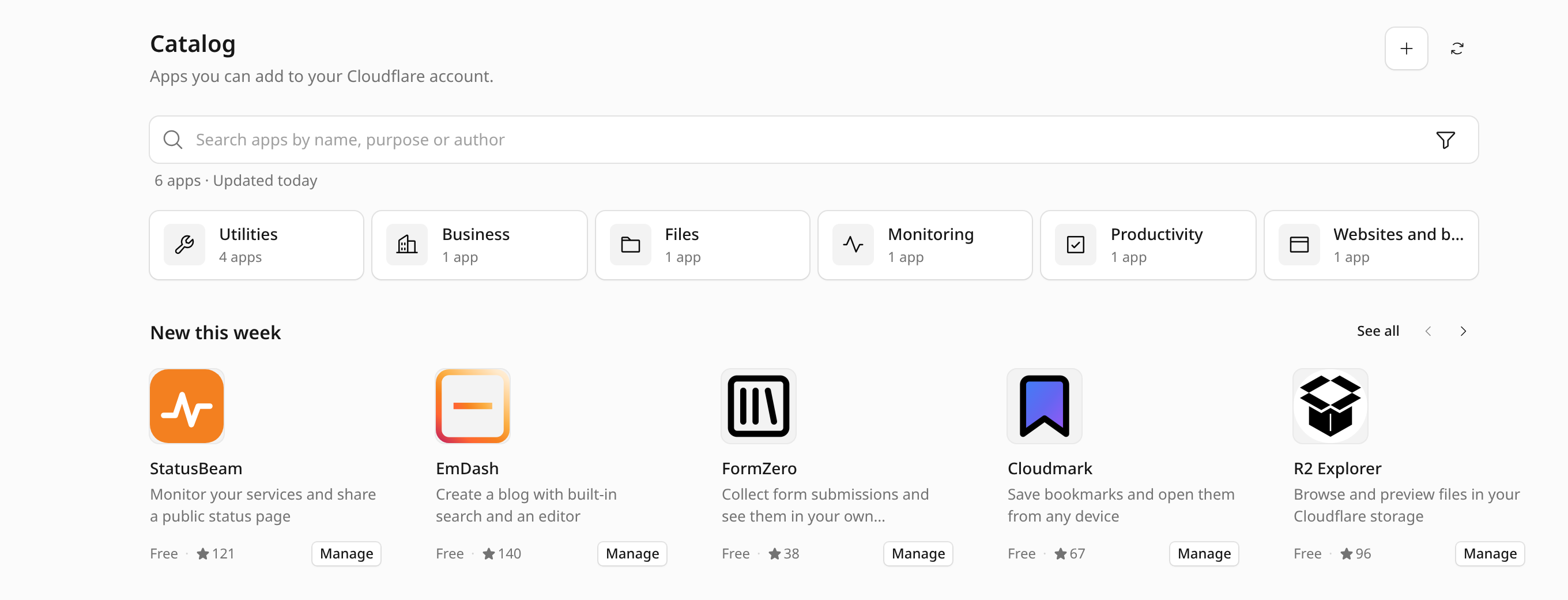Select the Business category building icon
The width and height of the screenshot is (1568, 600).
click(407, 245)
